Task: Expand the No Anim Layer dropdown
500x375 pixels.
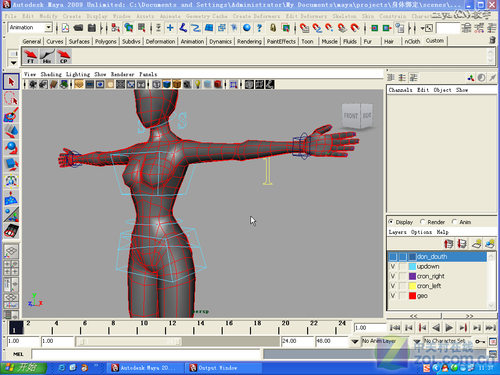Action: [355, 341]
